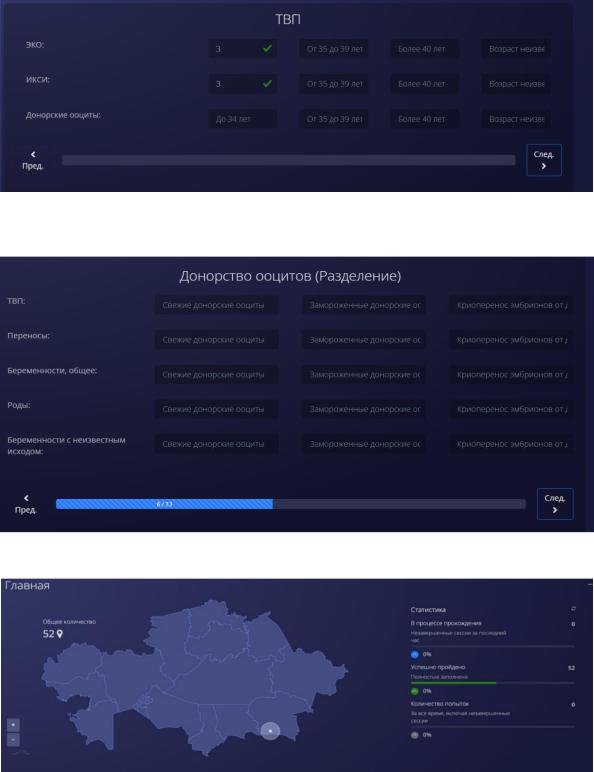Click the 'Донорство ооцитов (Разделение)' heading
The width and height of the screenshot is (594, 772).
tap(290, 276)
